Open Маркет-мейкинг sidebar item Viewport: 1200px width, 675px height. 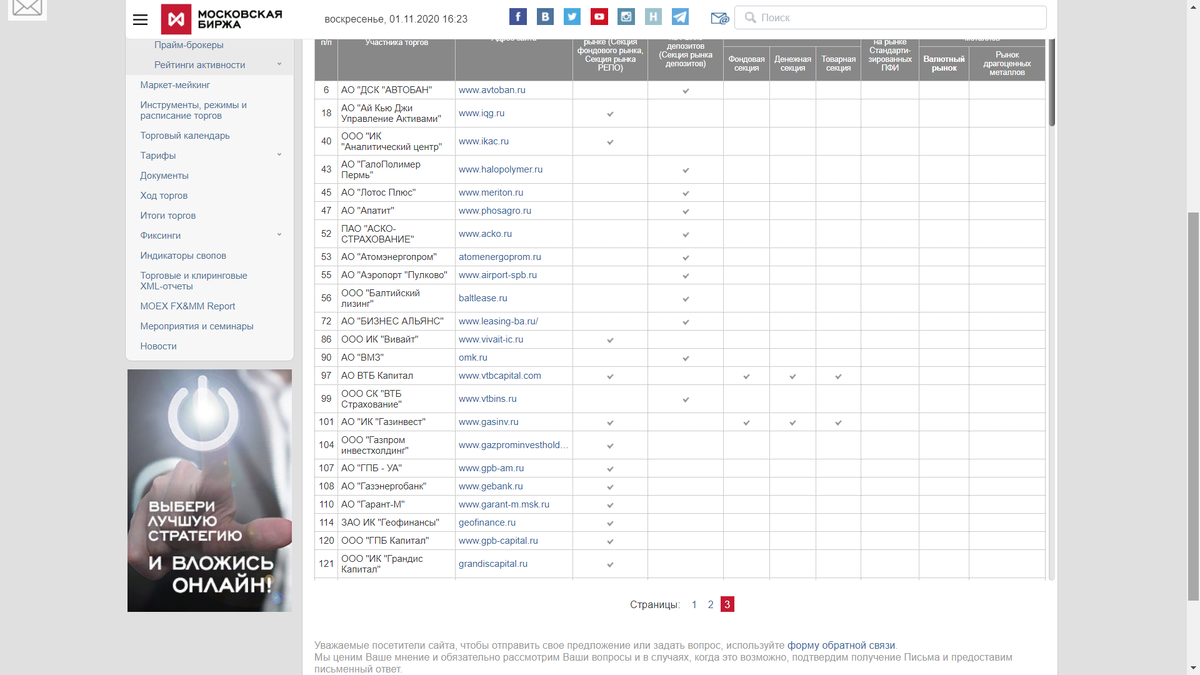click(175, 85)
